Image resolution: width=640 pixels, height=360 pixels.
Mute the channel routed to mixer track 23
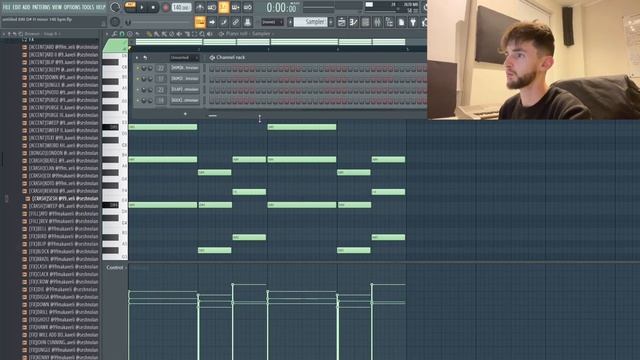[138, 89]
